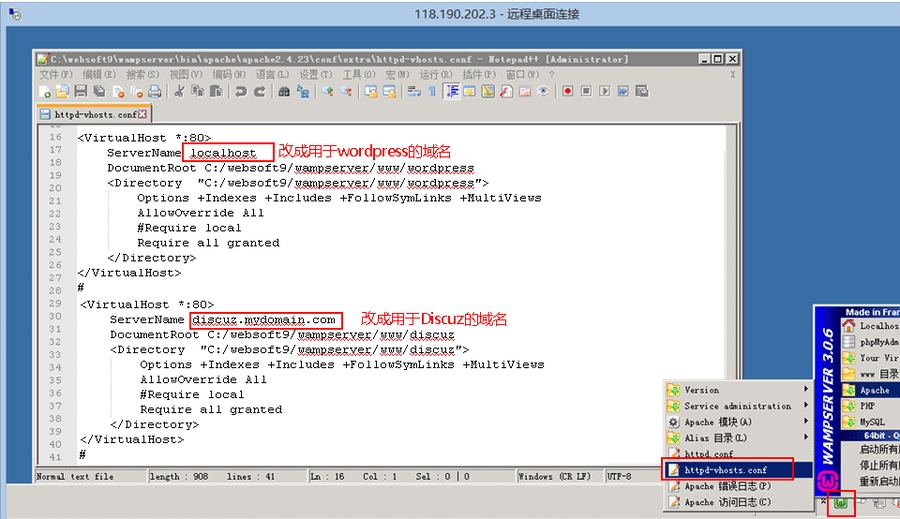
Task: Click the Cut scissors toolbar icon
Action: (179, 91)
